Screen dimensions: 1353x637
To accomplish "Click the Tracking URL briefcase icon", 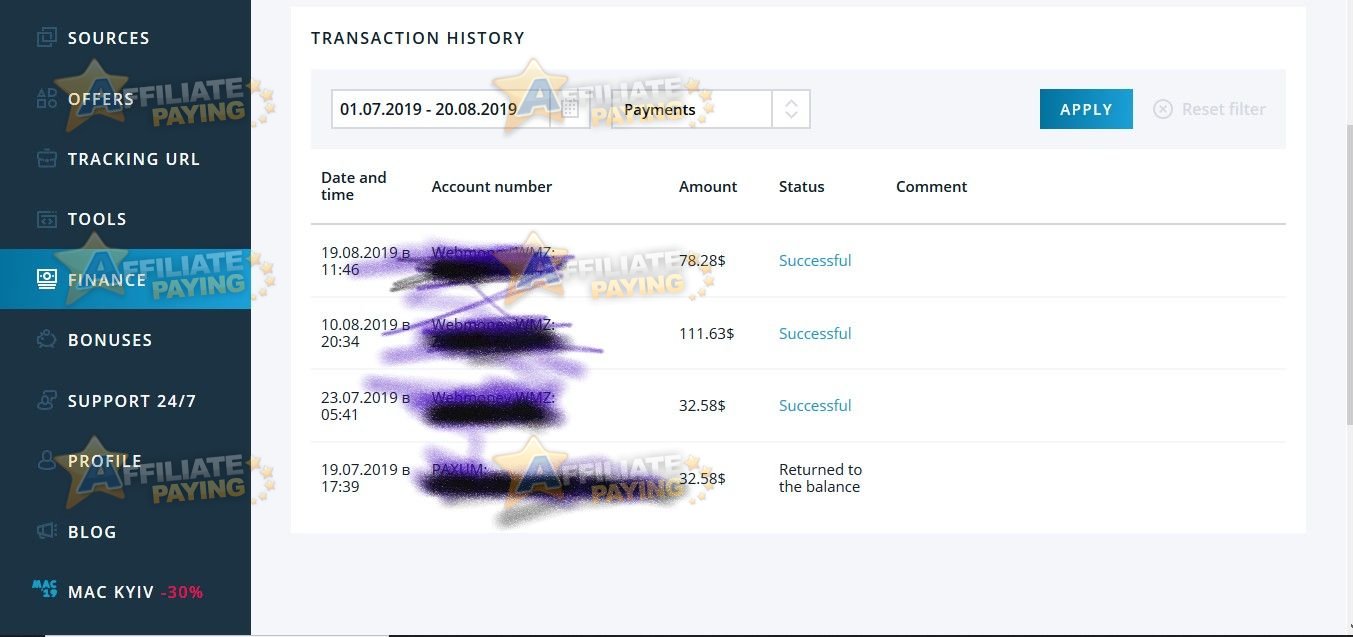I will pyautogui.click(x=47, y=158).
